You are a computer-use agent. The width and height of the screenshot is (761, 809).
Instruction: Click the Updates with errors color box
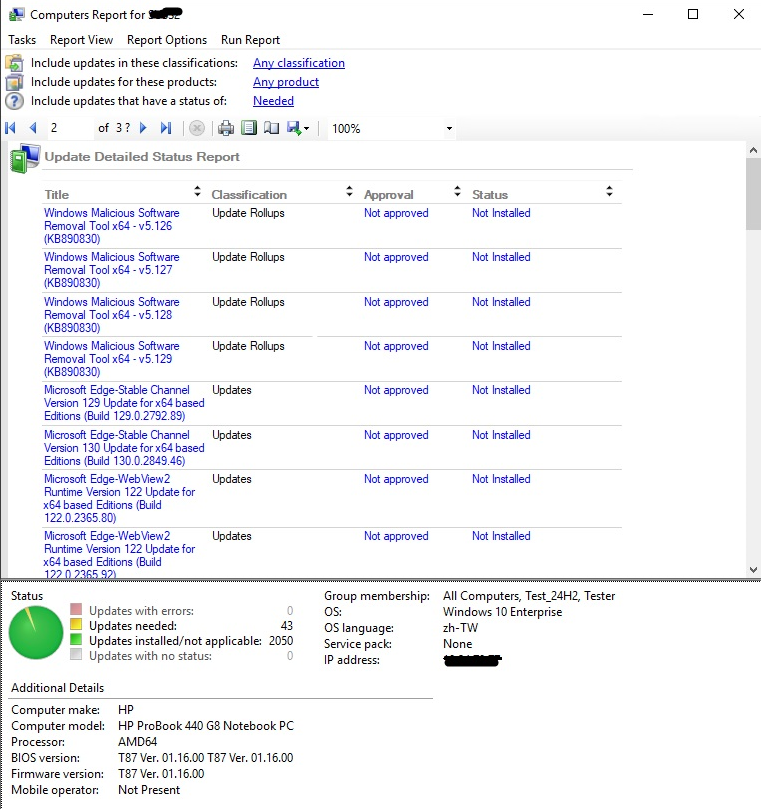click(76, 609)
